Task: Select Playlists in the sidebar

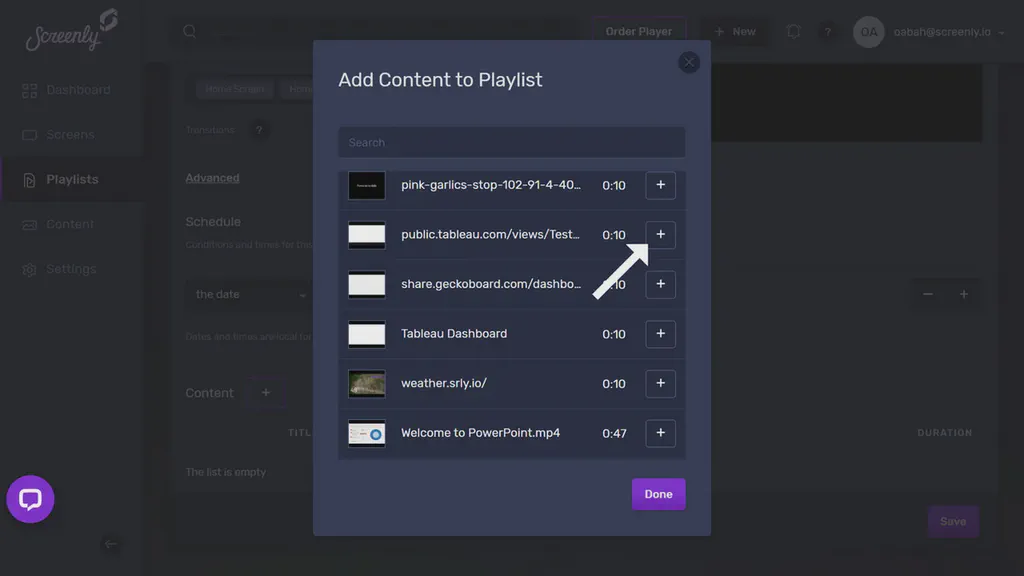Action: 71,179
